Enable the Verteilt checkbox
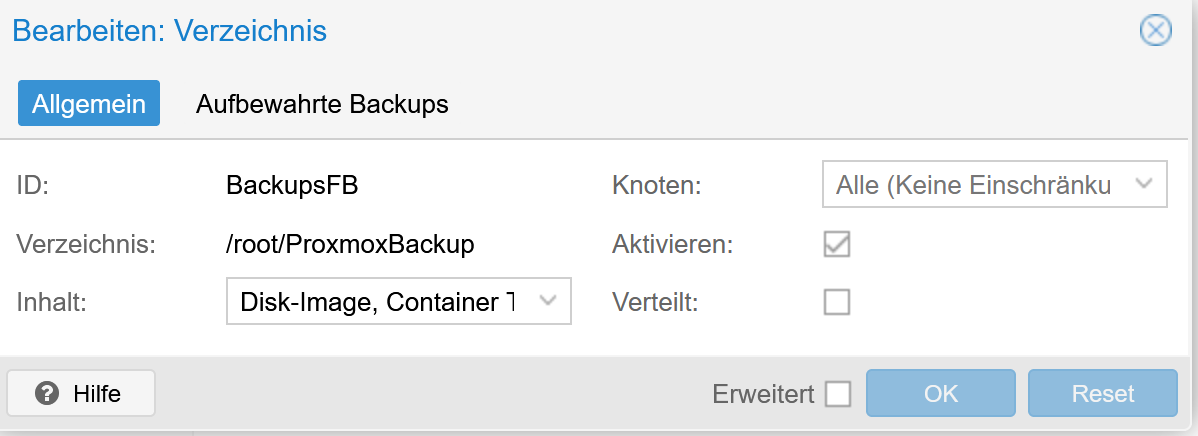 [836, 302]
